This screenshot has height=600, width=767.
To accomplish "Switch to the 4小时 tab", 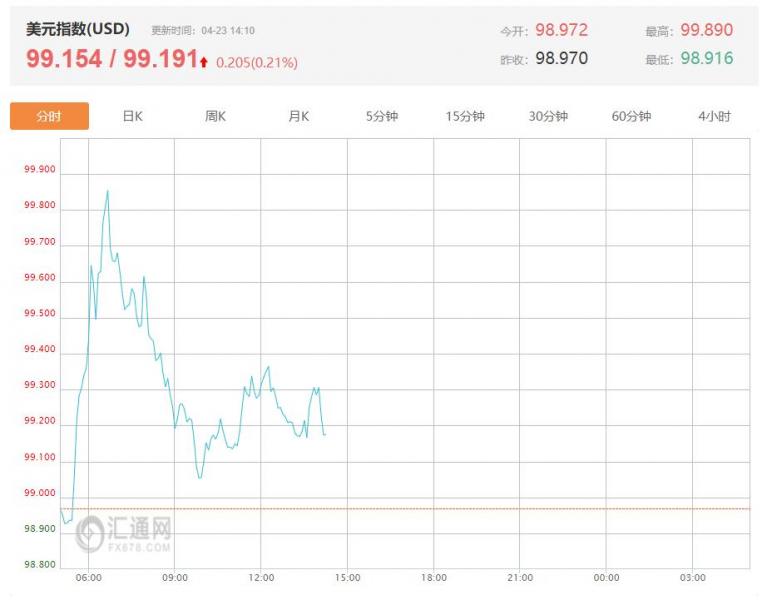I will (714, 116).
